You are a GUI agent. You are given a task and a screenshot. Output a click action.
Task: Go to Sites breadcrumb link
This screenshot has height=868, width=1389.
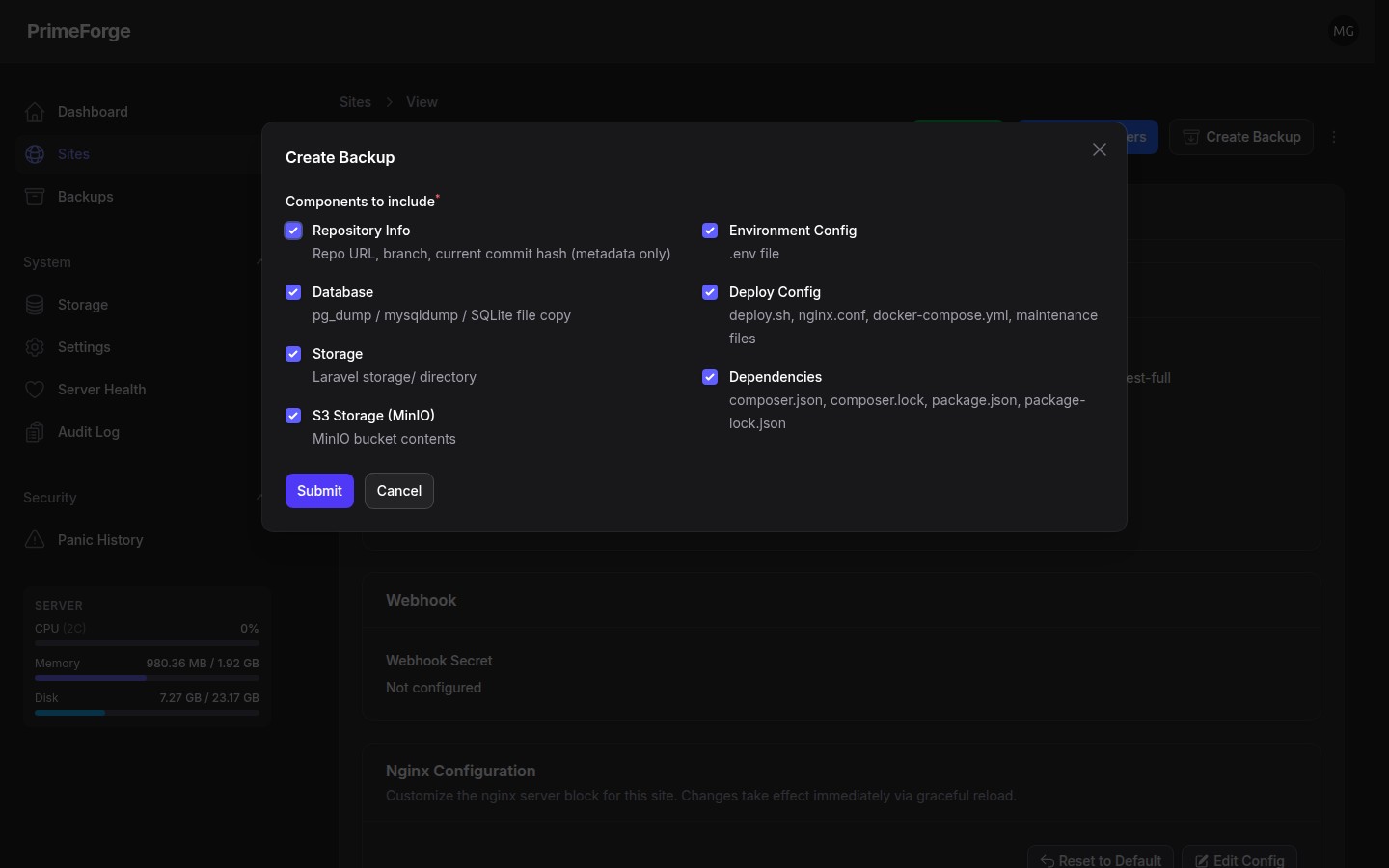(355, 102)
